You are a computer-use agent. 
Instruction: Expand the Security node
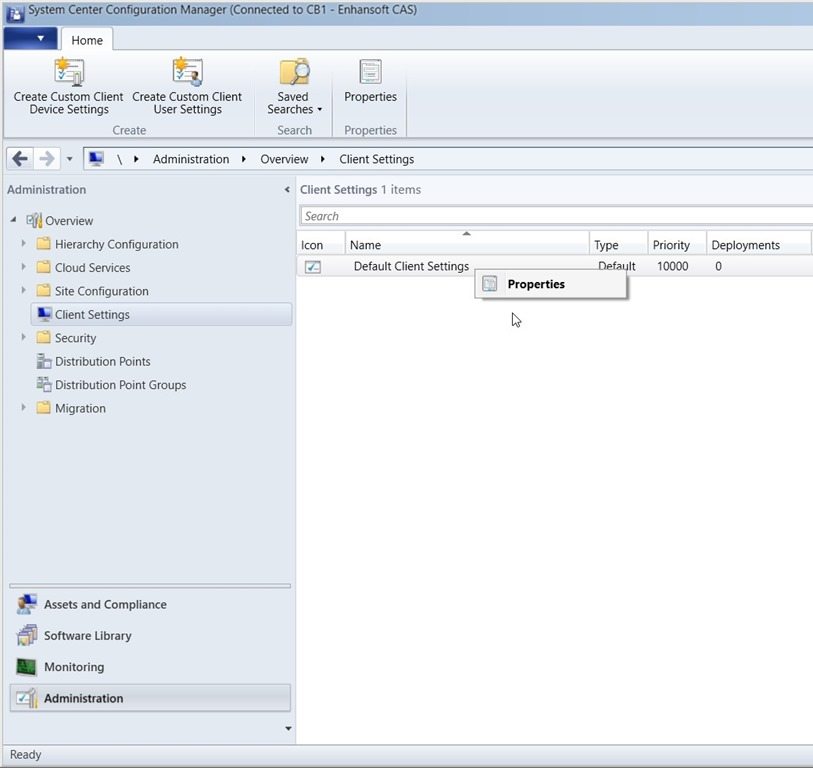coord(23,337)
